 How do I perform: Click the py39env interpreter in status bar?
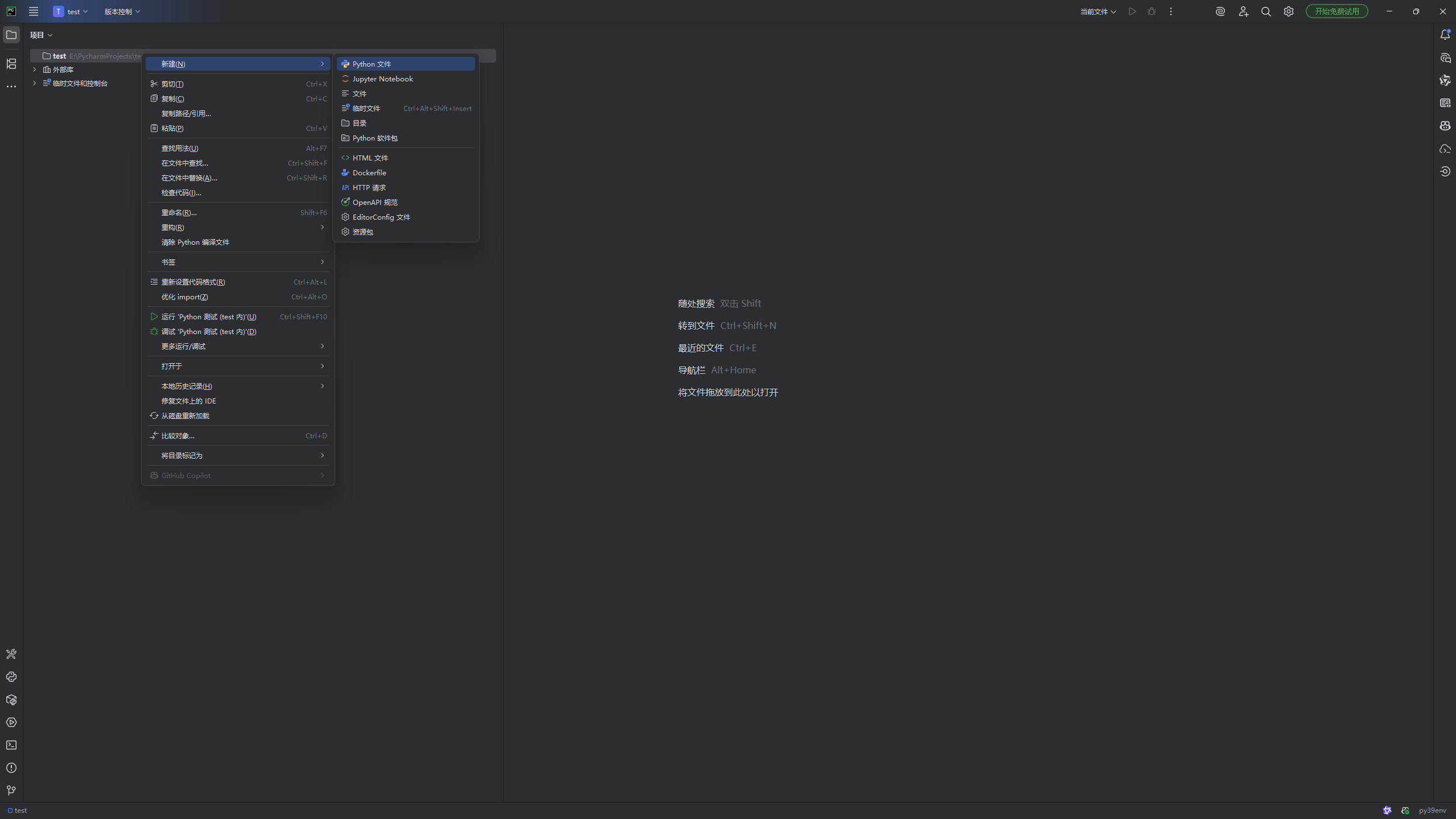click(1432, 810)
